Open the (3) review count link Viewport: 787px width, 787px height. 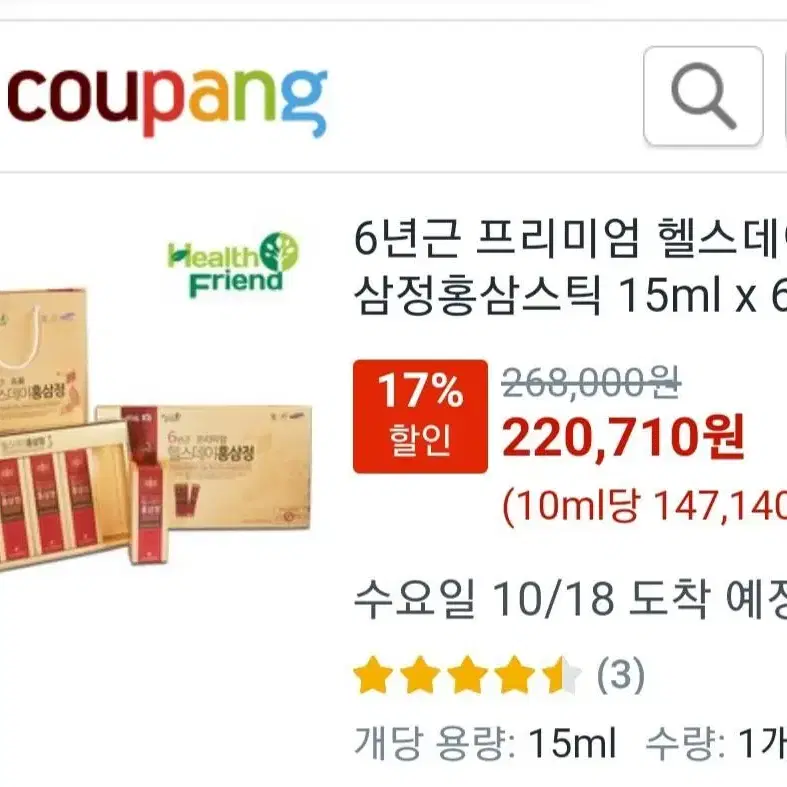pyautogui.click(x=620, y=675)
